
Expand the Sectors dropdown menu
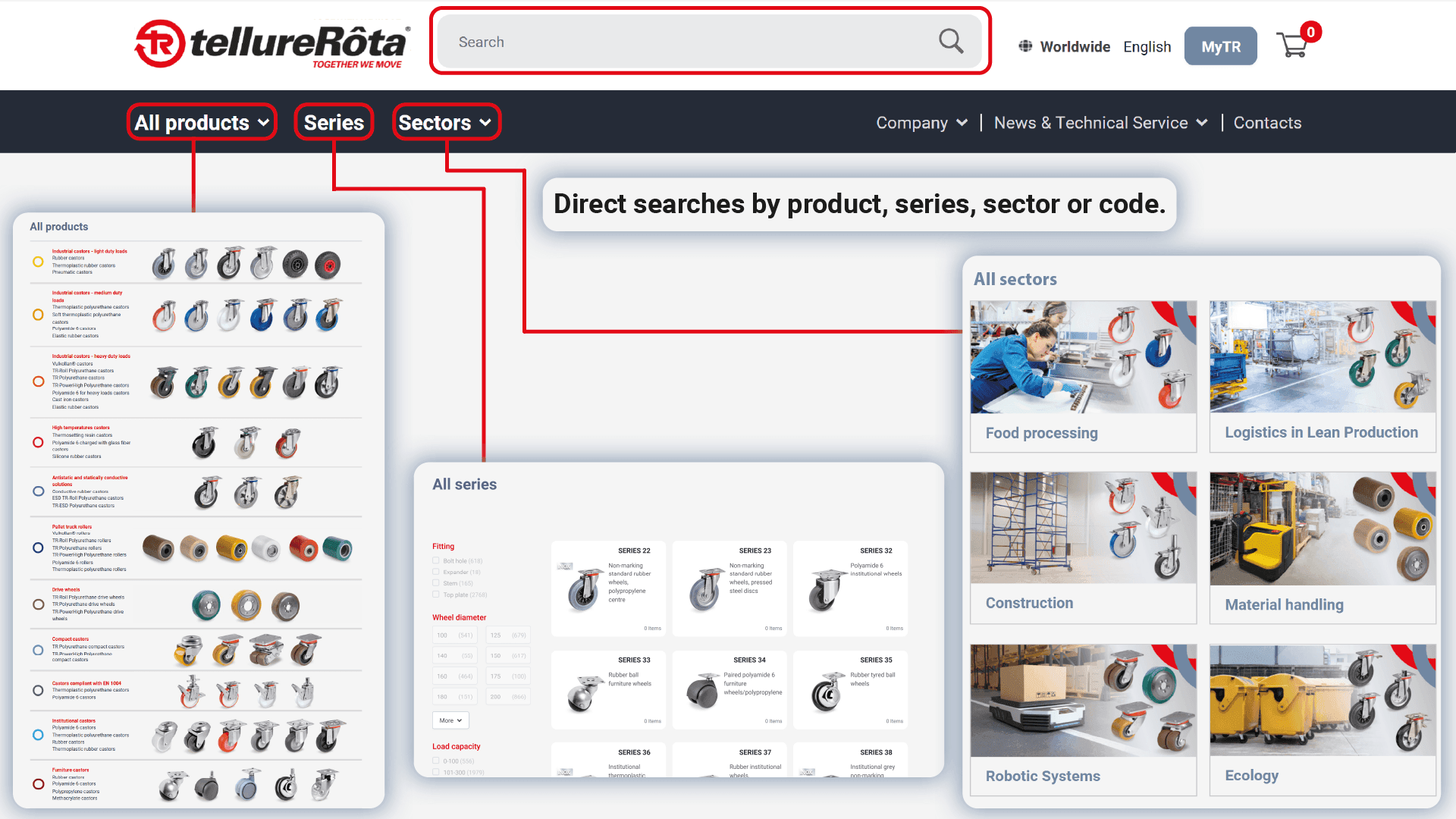point(445,123)
